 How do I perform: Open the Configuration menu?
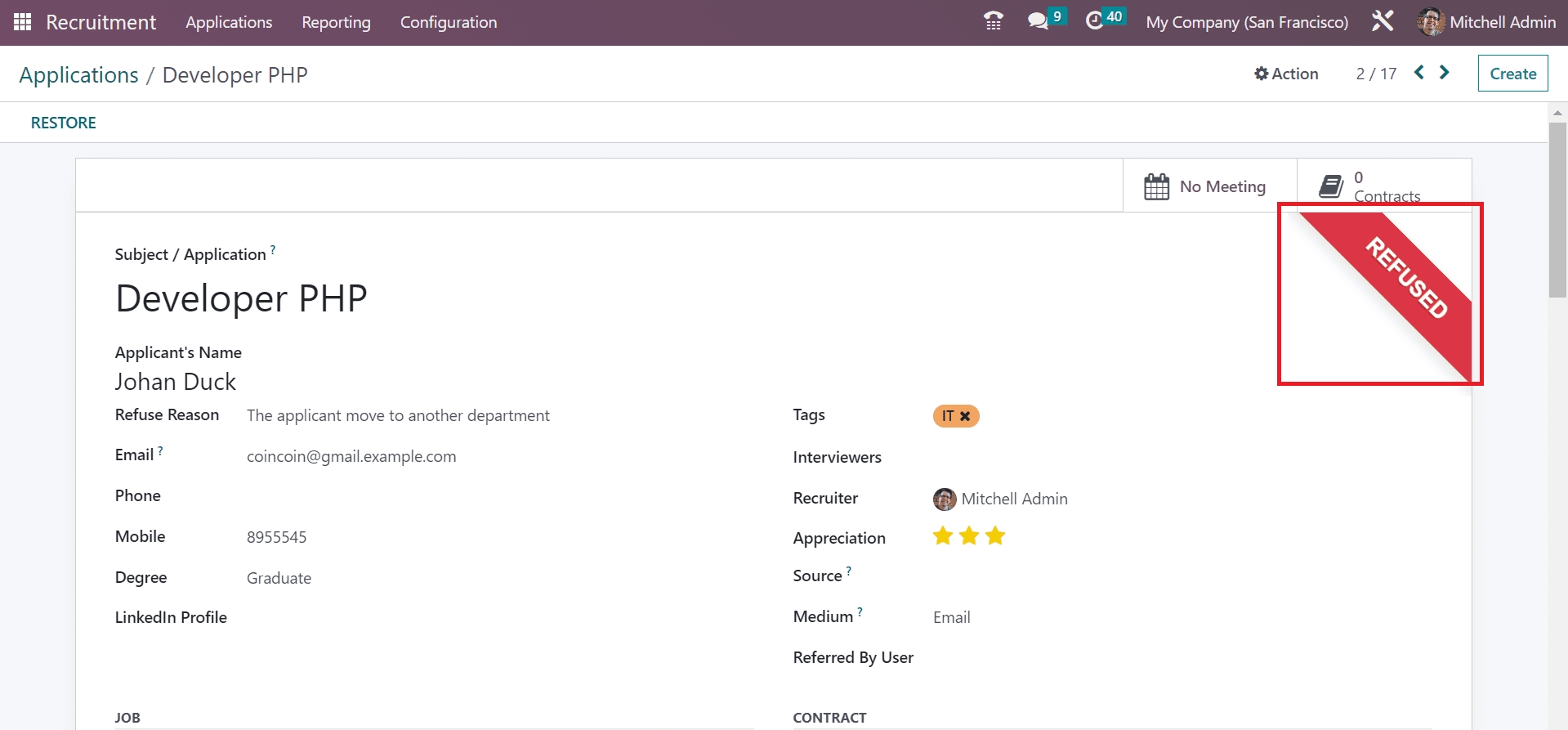(448, 22)
